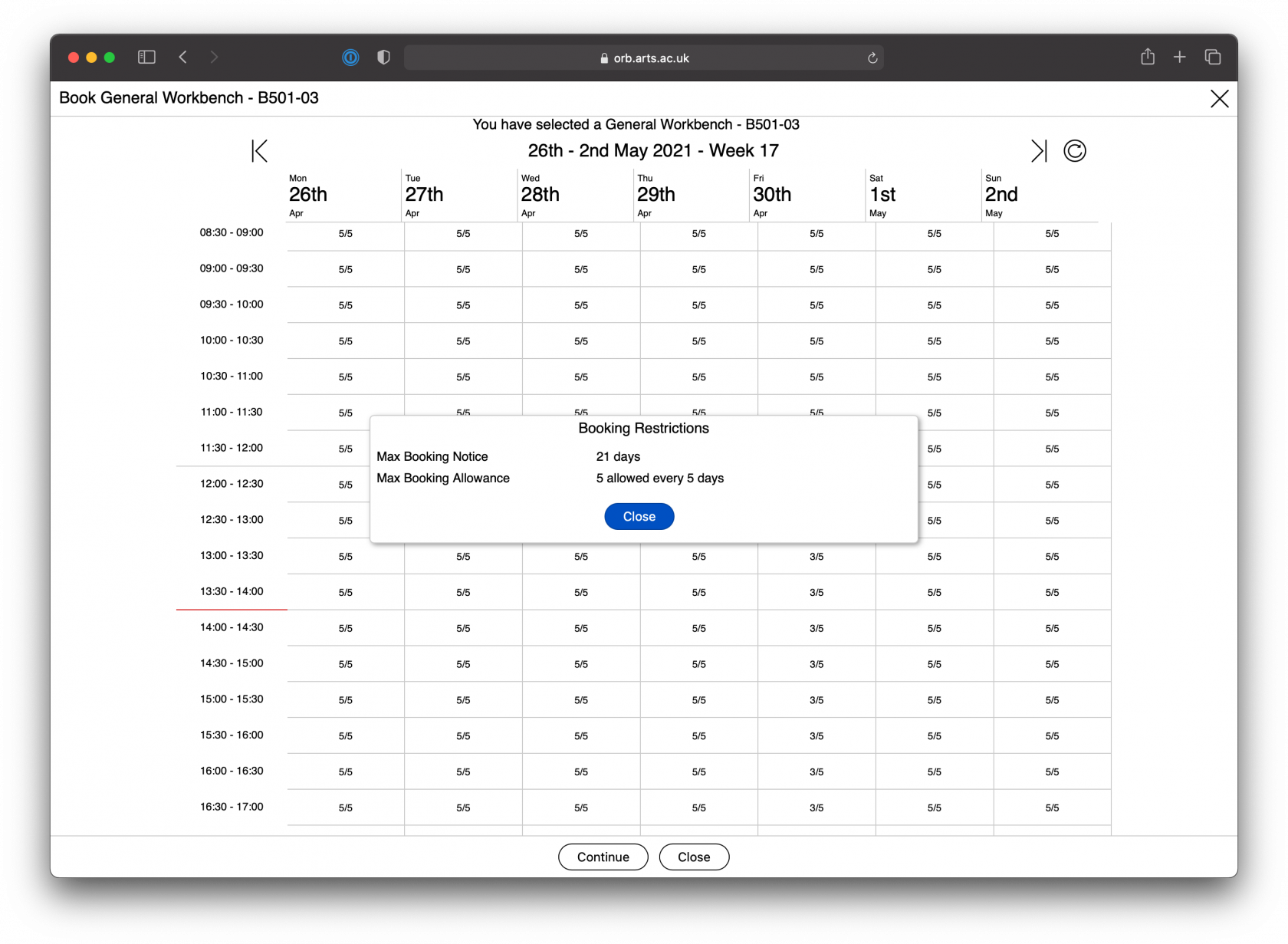Select Wed 28th 14:30 - 15:00 slot
Viewport: 1288px width, 944px height.
point(581,664)
